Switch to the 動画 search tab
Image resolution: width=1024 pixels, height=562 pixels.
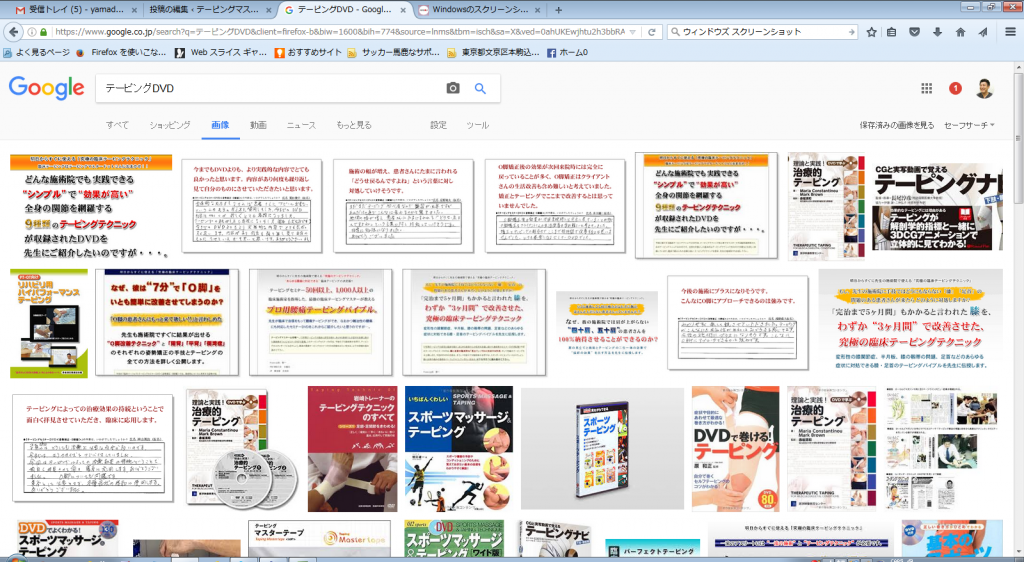tap(258, 125)
